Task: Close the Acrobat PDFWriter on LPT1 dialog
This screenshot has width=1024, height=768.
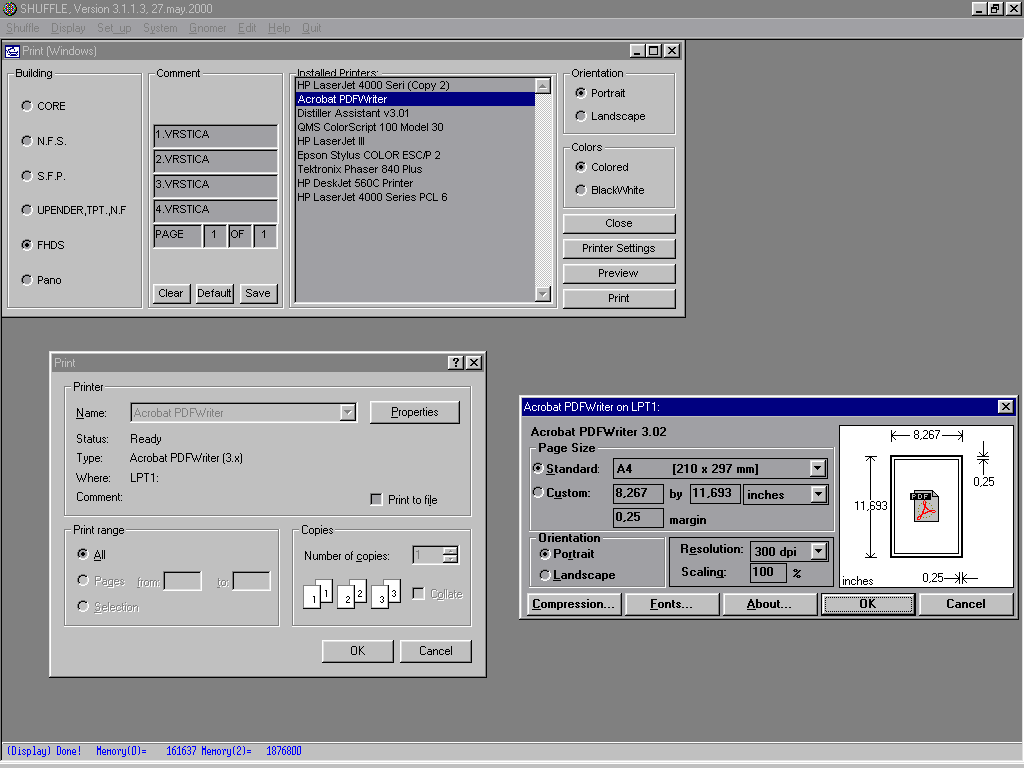Action: (1006, 407)
